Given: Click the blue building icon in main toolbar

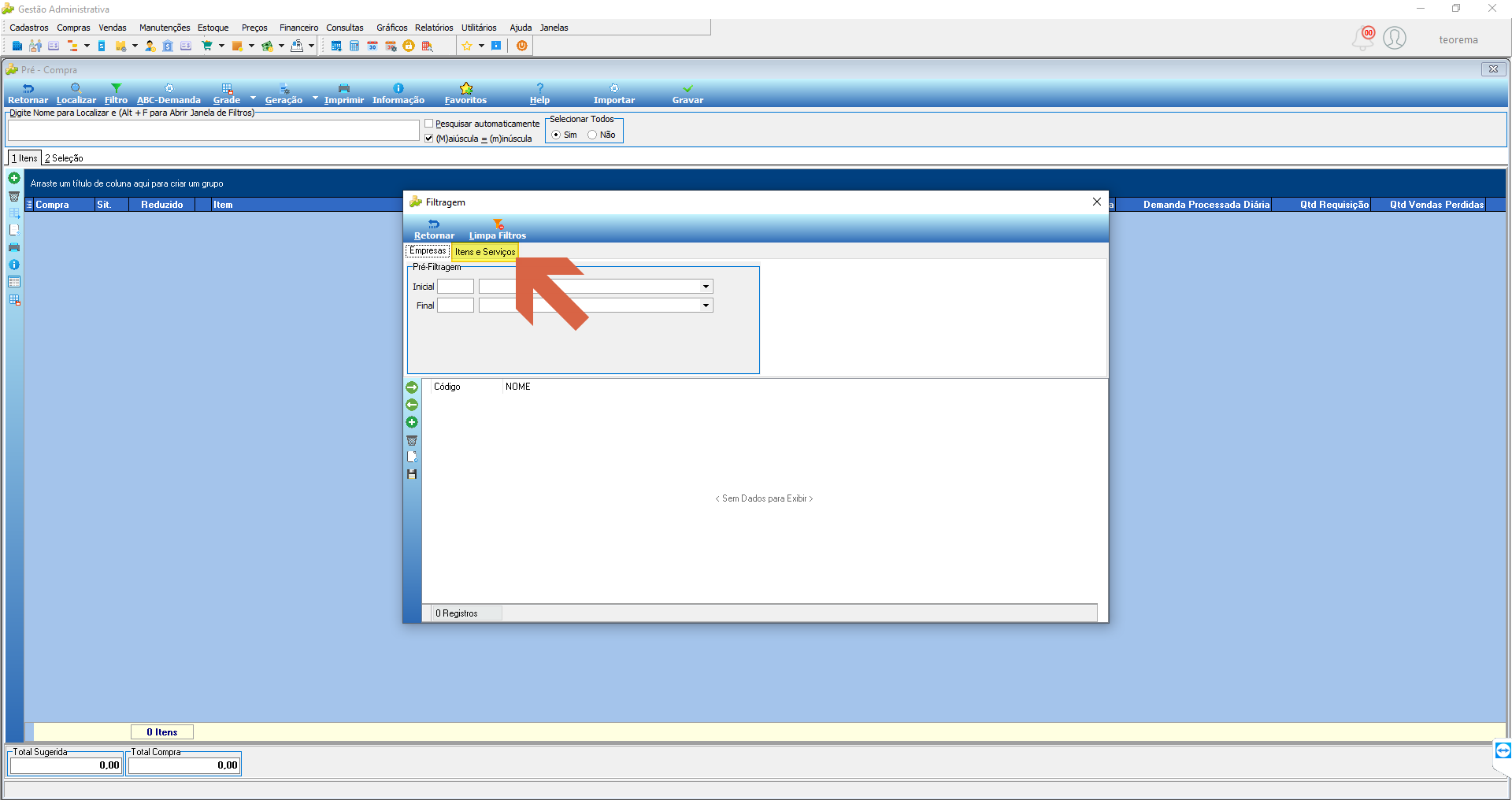Looking at the screenshot, I should (x=17, y=46).
